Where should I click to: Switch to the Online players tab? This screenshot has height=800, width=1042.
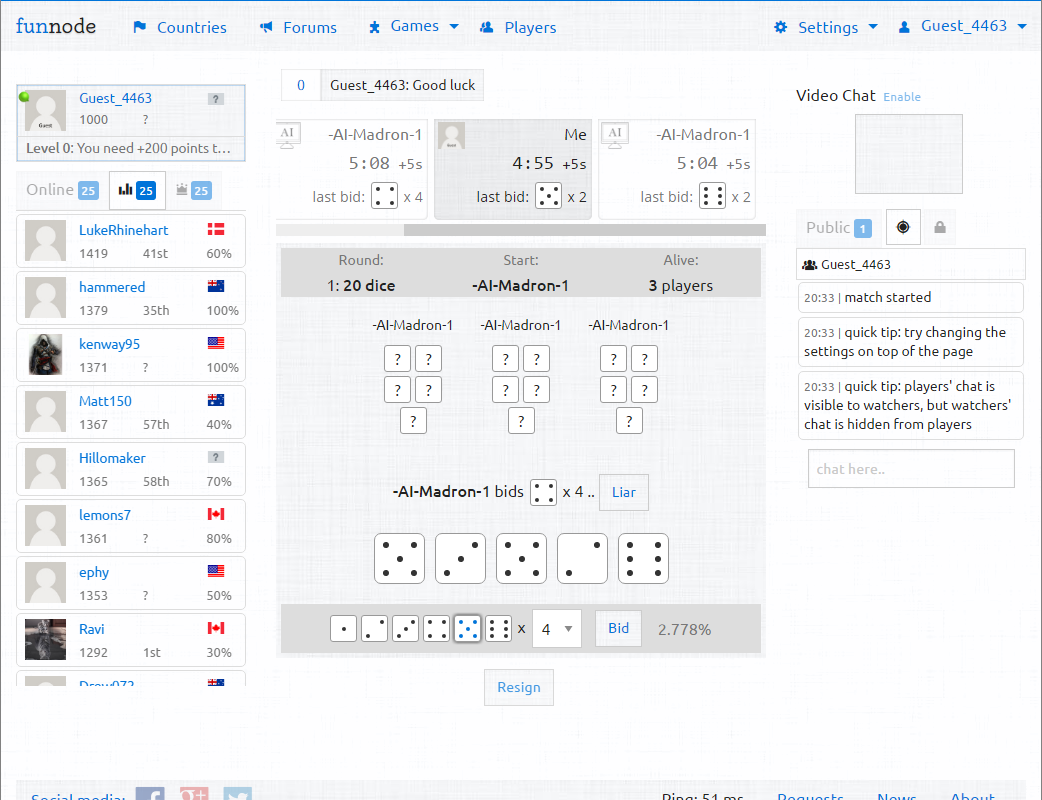[62, 190]
